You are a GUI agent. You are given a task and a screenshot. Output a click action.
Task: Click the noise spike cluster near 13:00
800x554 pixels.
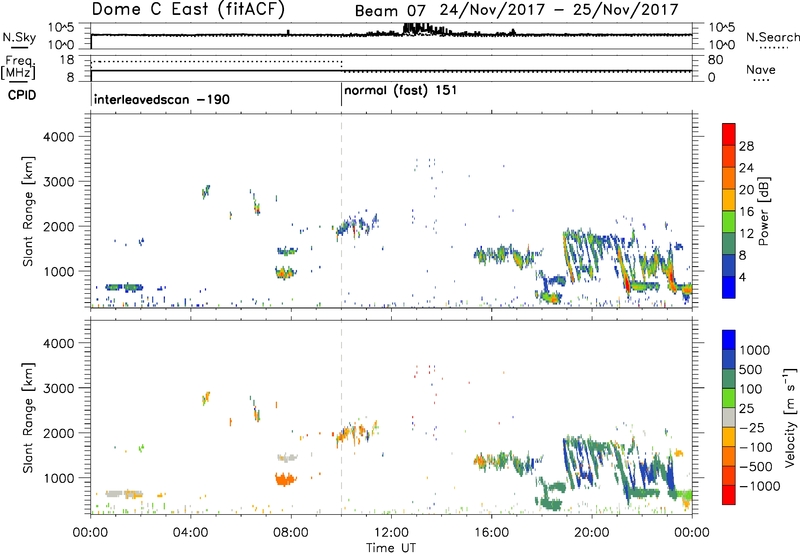coord(423,29)
